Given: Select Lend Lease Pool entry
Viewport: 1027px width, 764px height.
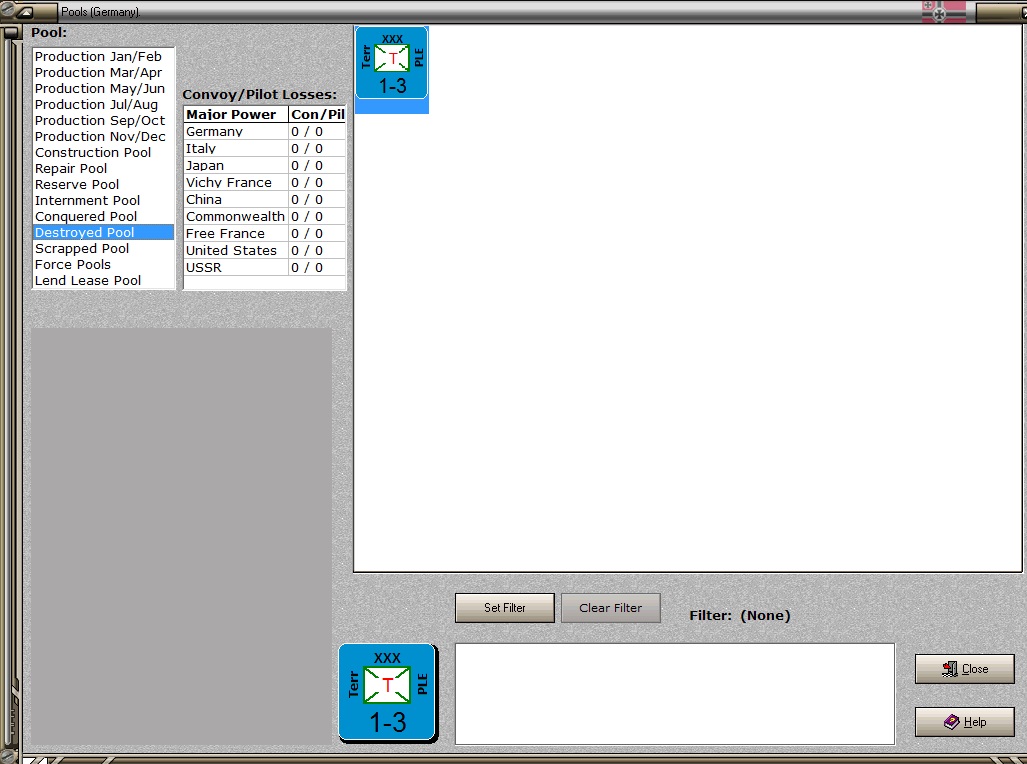Looking at the screenshot, I should tap(88, 280).
